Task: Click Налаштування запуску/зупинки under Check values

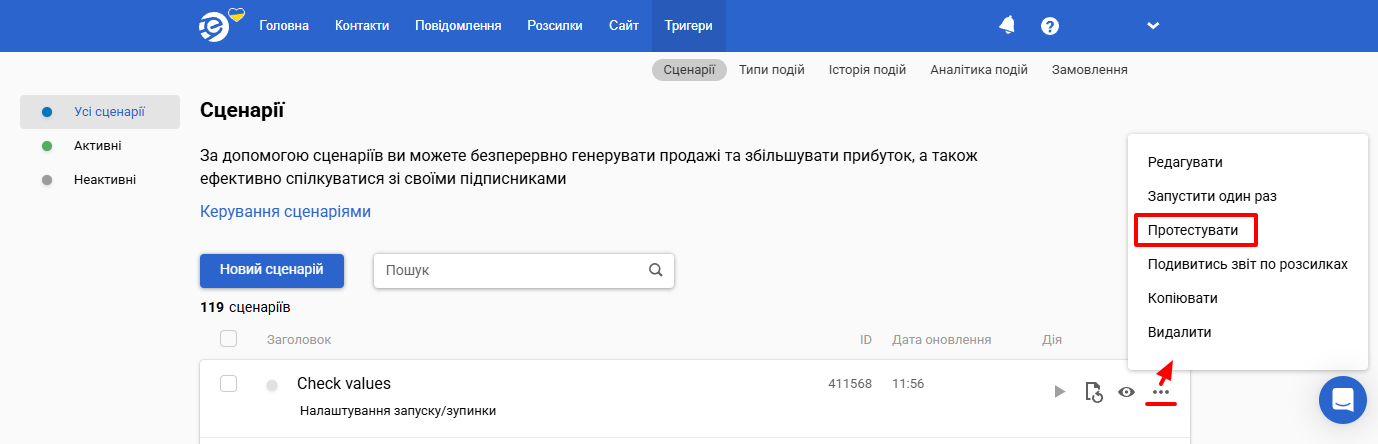Action: pyautogui.click(x=398, y=411)
